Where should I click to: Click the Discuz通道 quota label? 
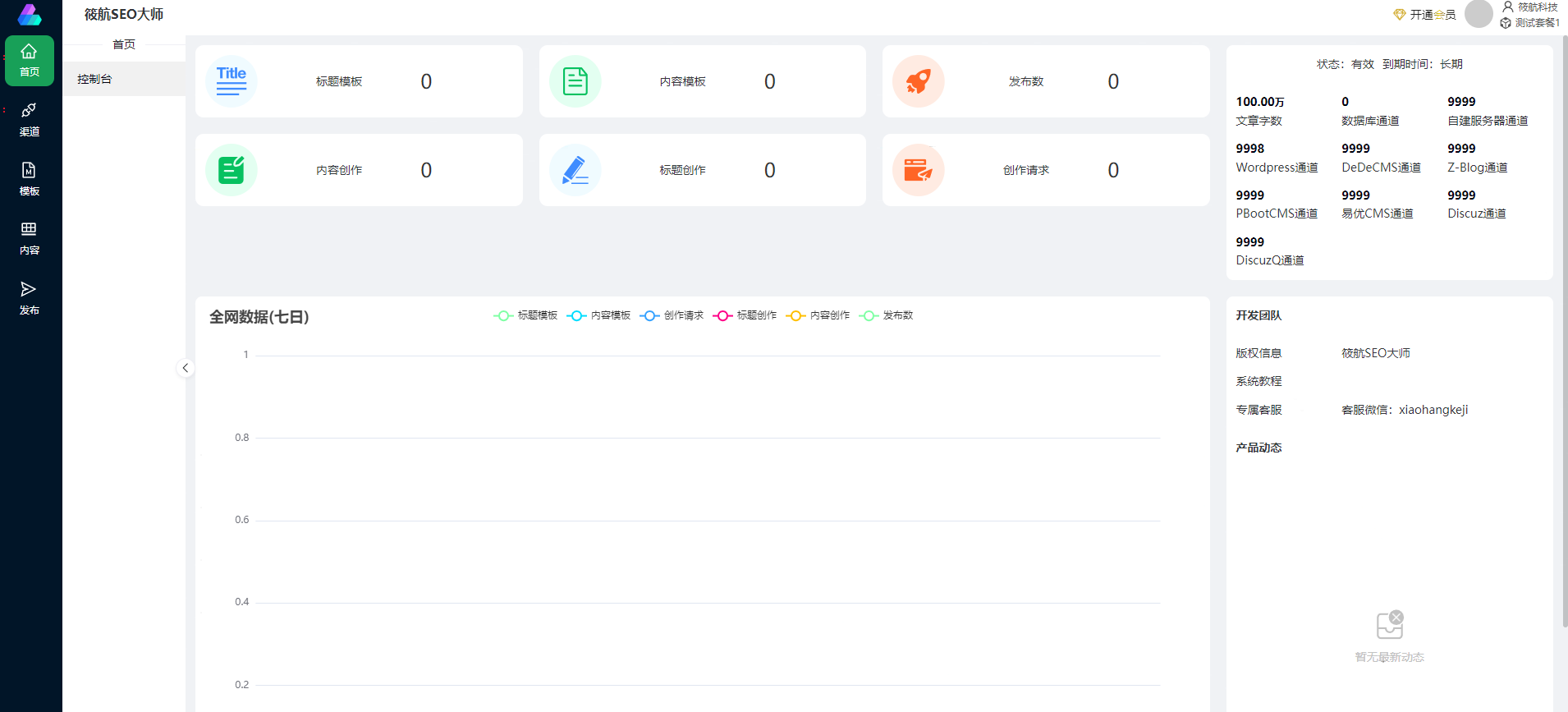point(1476,214)
